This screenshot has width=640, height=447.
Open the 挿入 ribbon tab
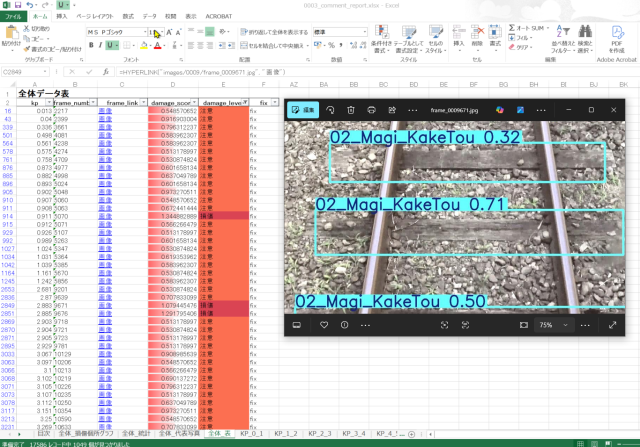pyautogui.click(x=62, y=17)
